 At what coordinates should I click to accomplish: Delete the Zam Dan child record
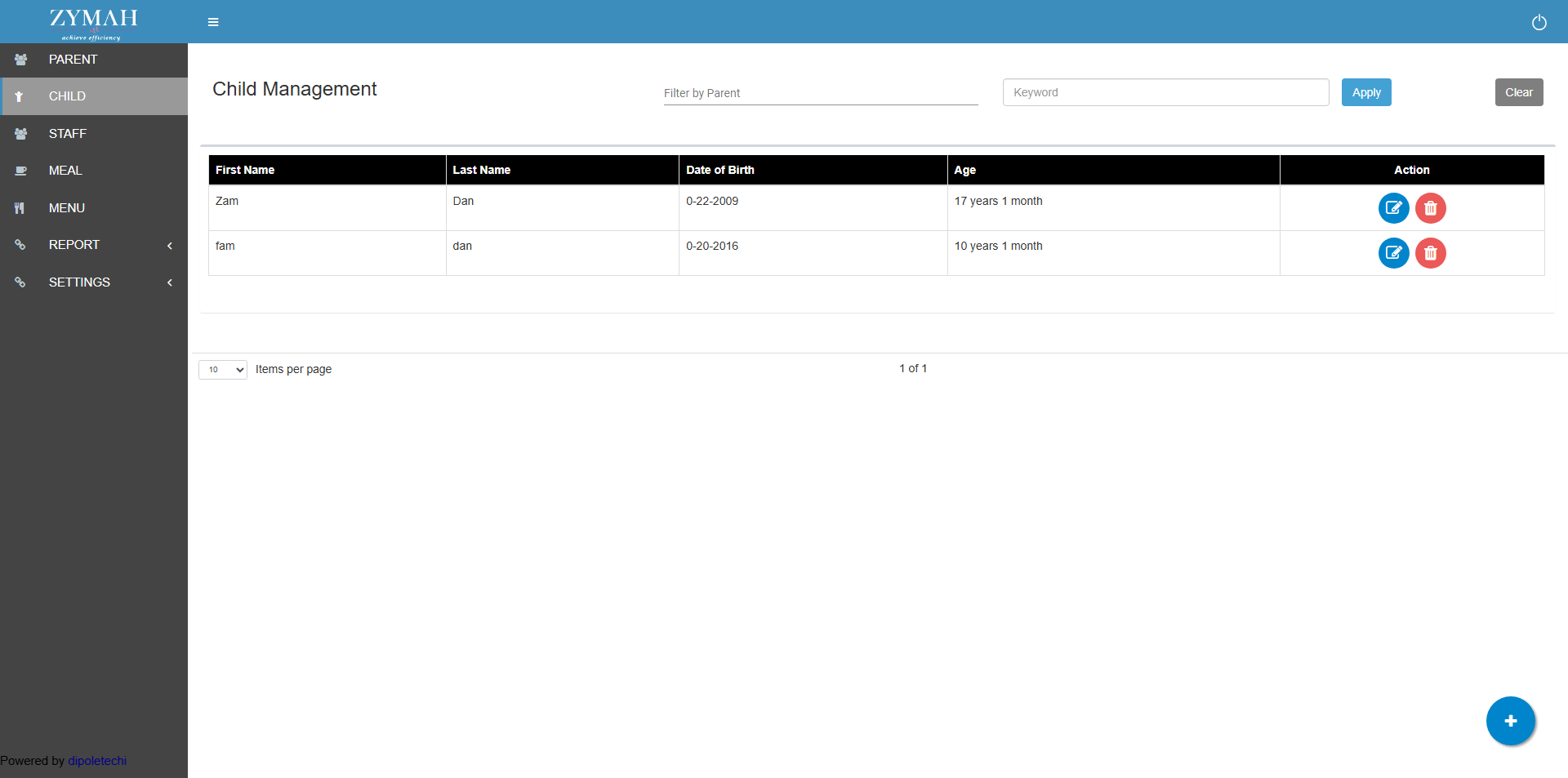click(x=1430, y=208)
